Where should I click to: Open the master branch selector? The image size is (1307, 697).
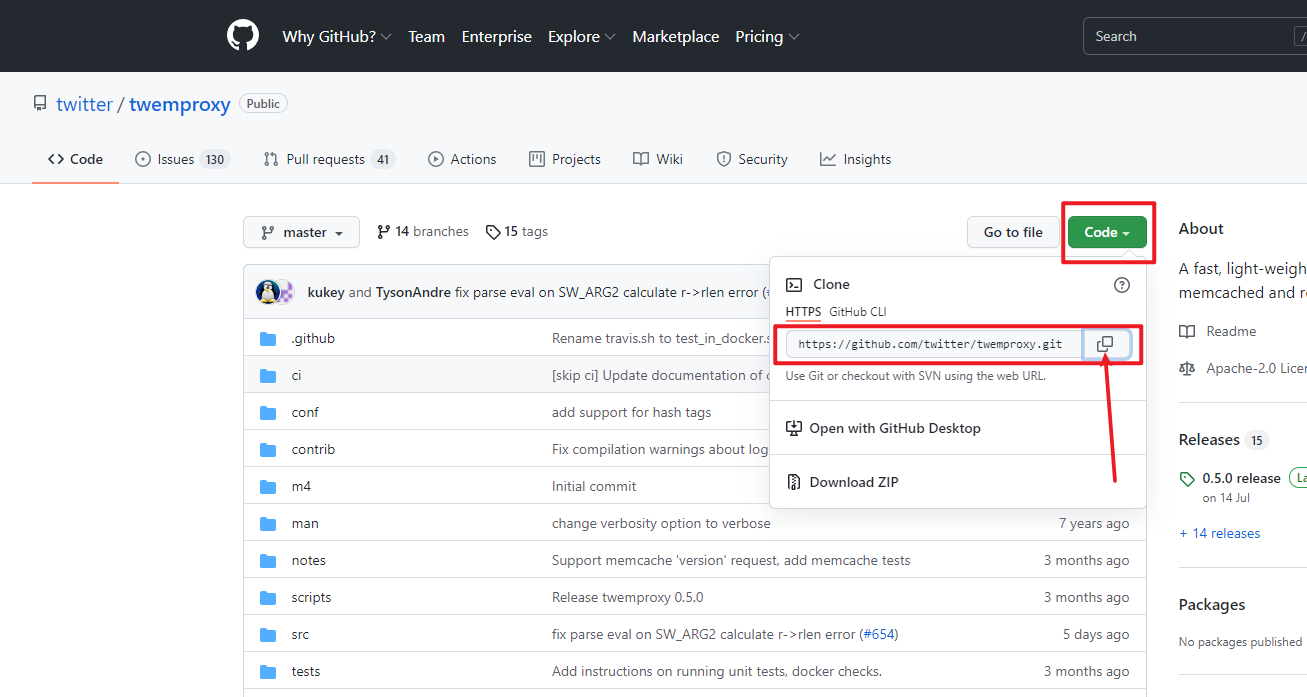pos(301,232)
